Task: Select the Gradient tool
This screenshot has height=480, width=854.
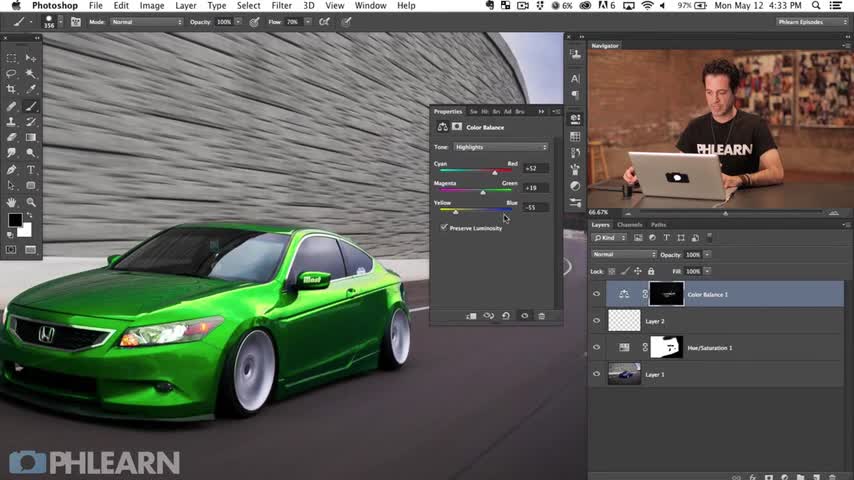Action: 31,137
